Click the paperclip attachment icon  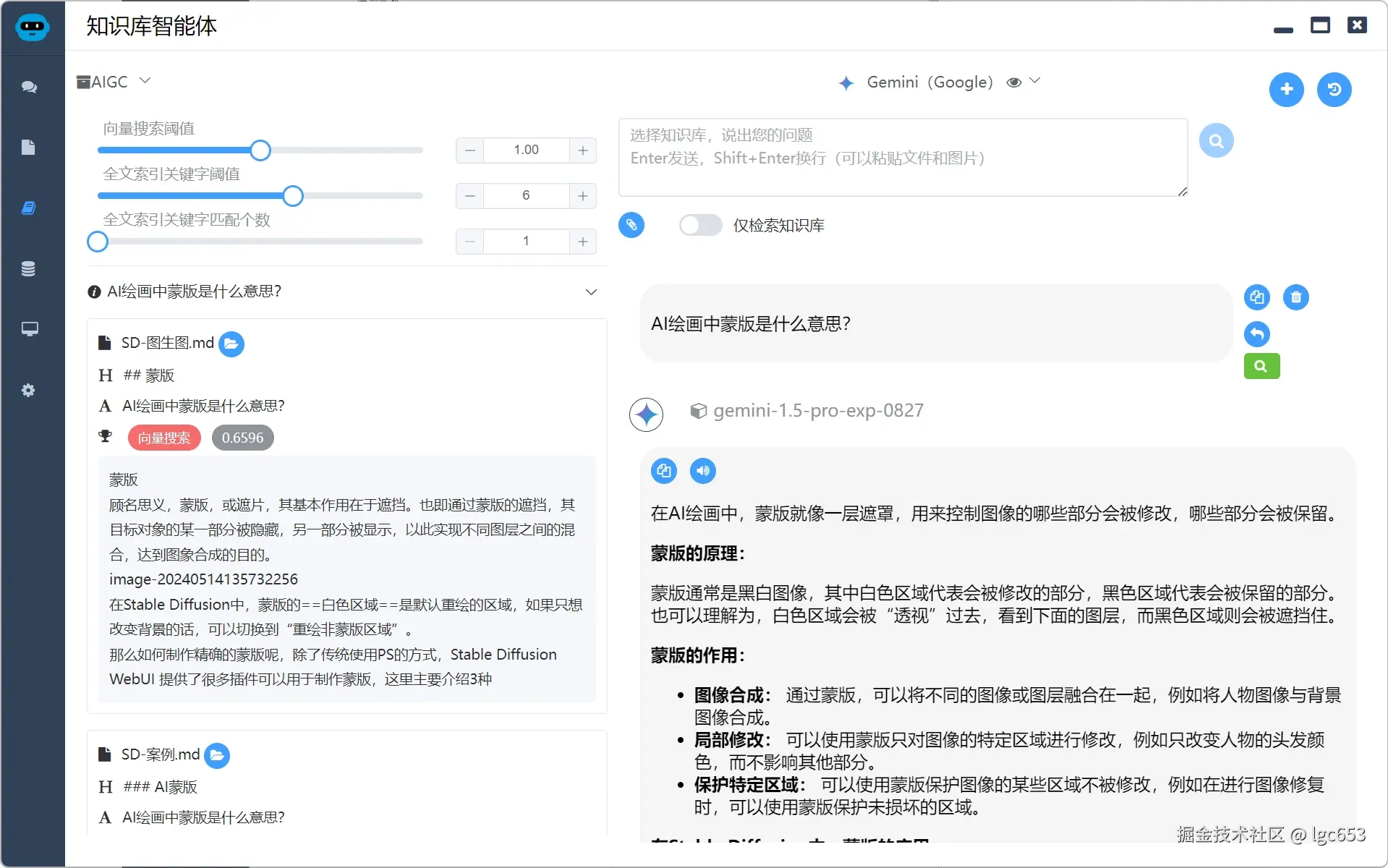631,225
